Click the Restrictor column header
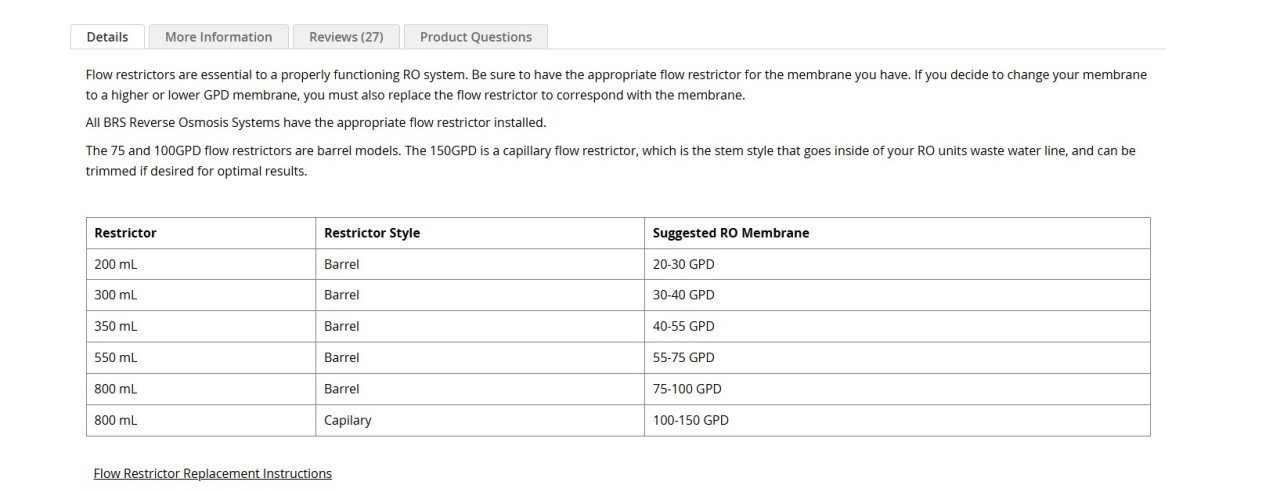1280x489 pixels. (125, 233)
